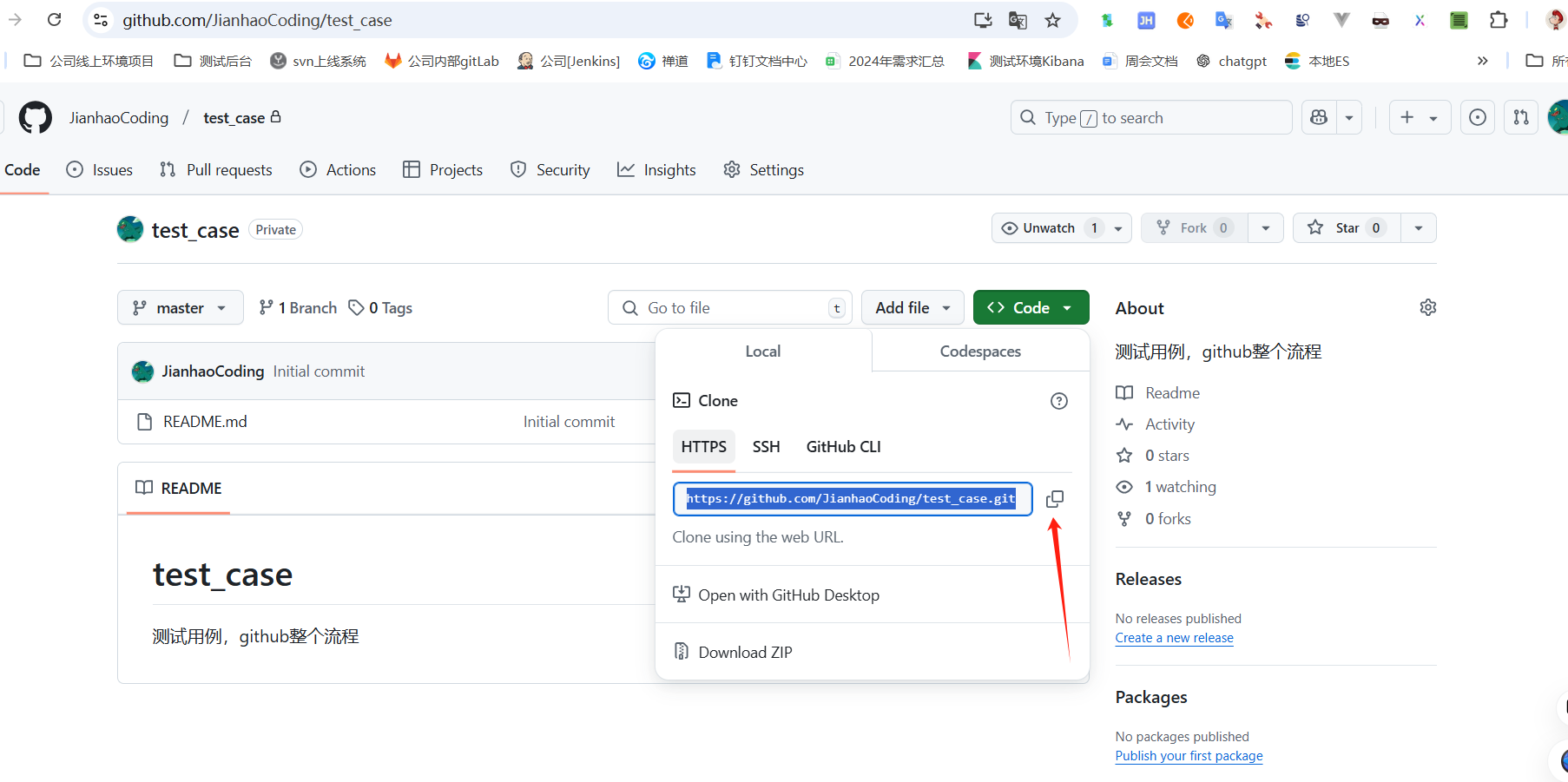Open About section settings gear
Viewport: 1568px width, 782px height.
[1428, 307]
